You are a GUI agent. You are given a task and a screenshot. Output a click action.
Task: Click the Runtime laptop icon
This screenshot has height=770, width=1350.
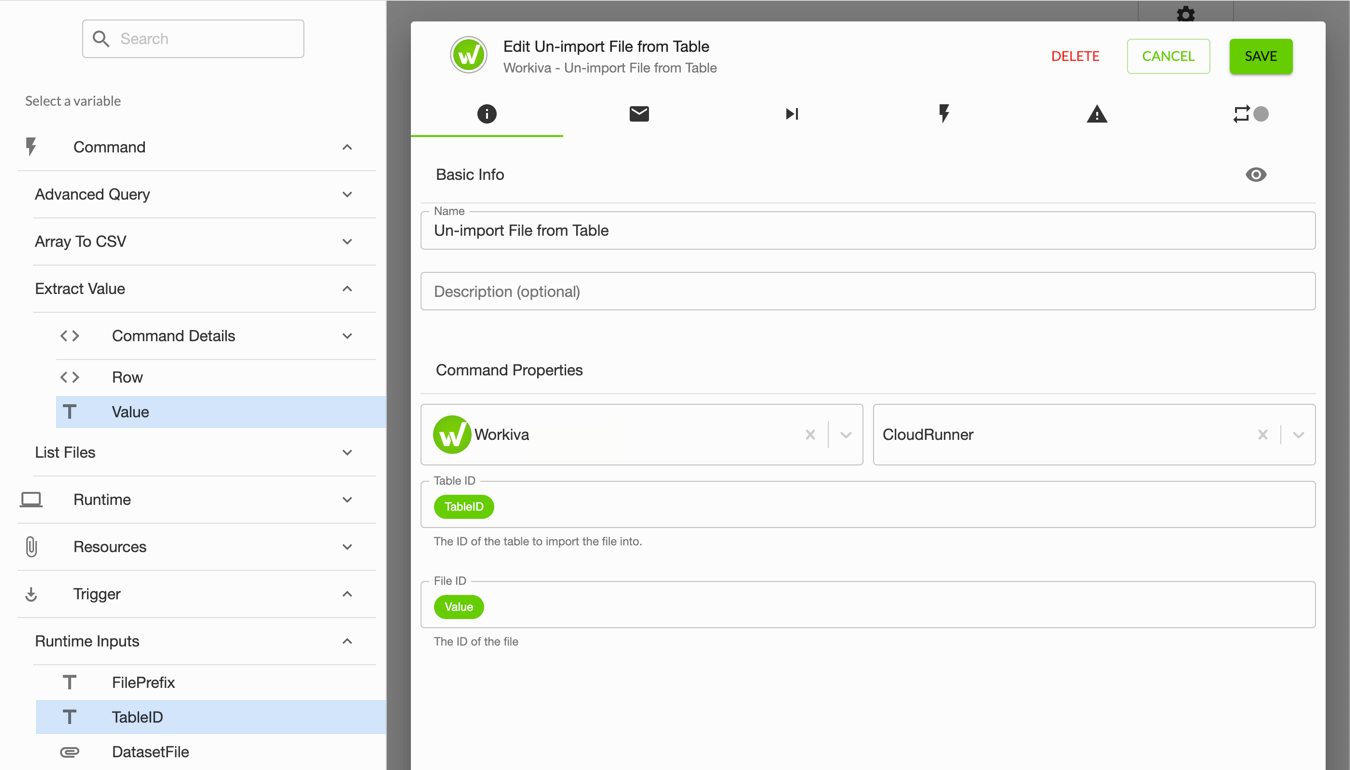point(31,500)
